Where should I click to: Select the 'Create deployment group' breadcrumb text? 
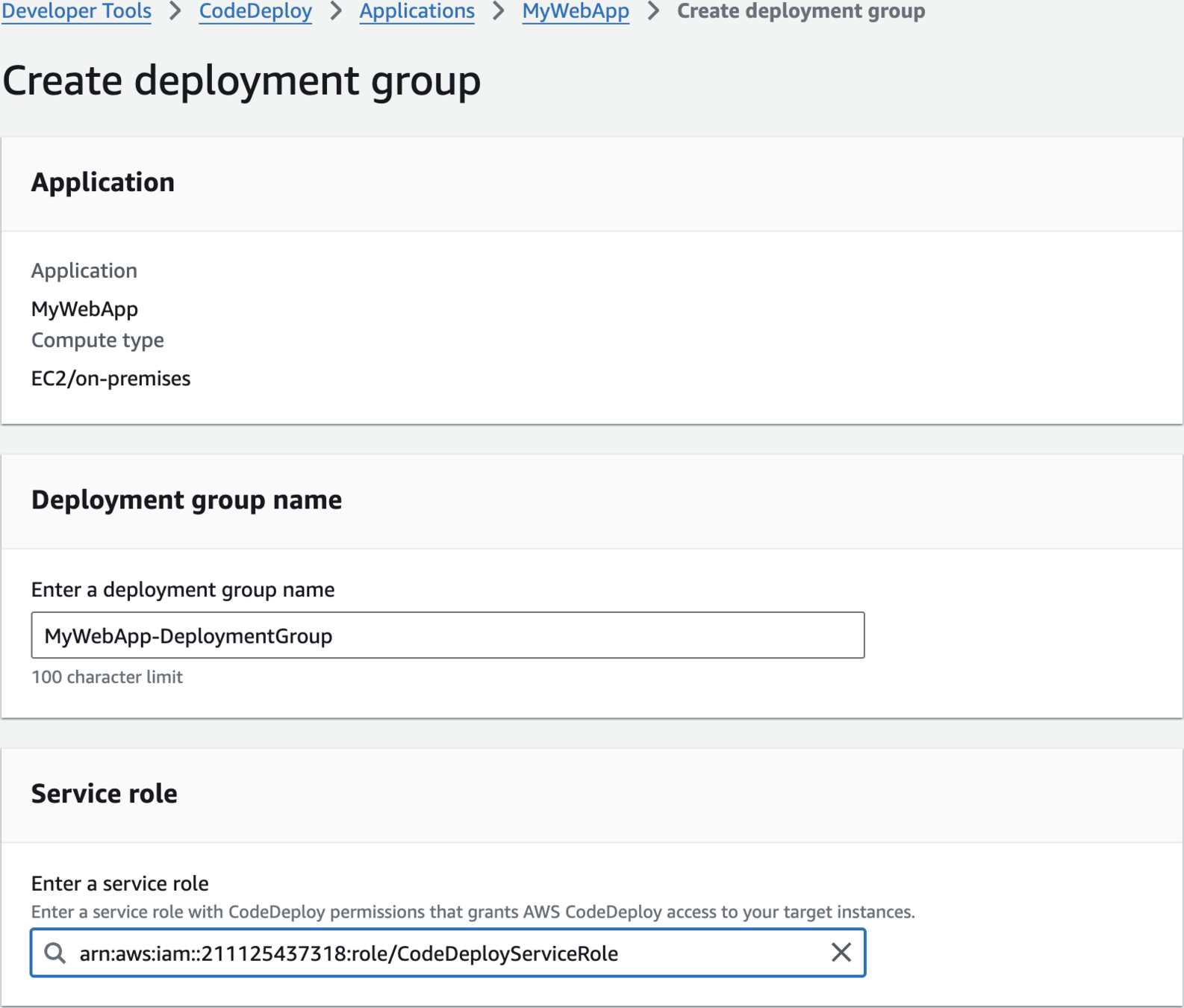(801, 11)
